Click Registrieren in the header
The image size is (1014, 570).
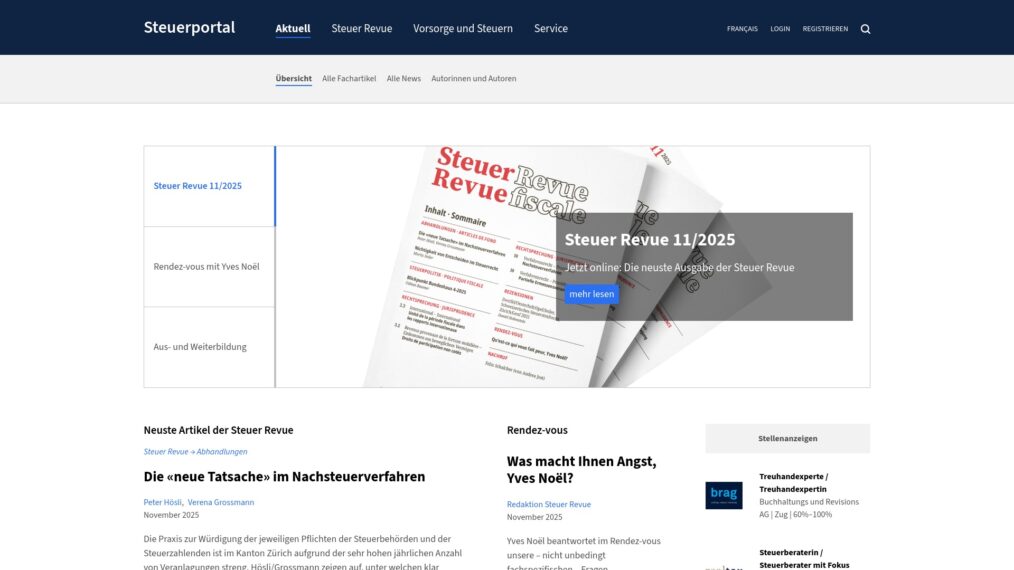coord(825,29)
